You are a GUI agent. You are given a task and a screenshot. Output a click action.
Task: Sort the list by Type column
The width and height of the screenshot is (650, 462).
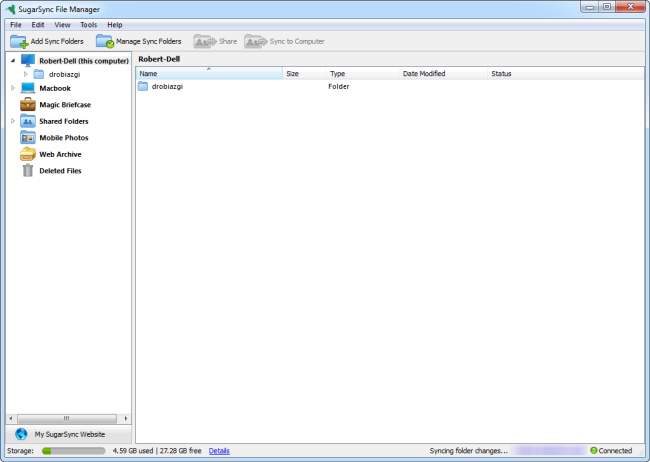pos(363,73)
